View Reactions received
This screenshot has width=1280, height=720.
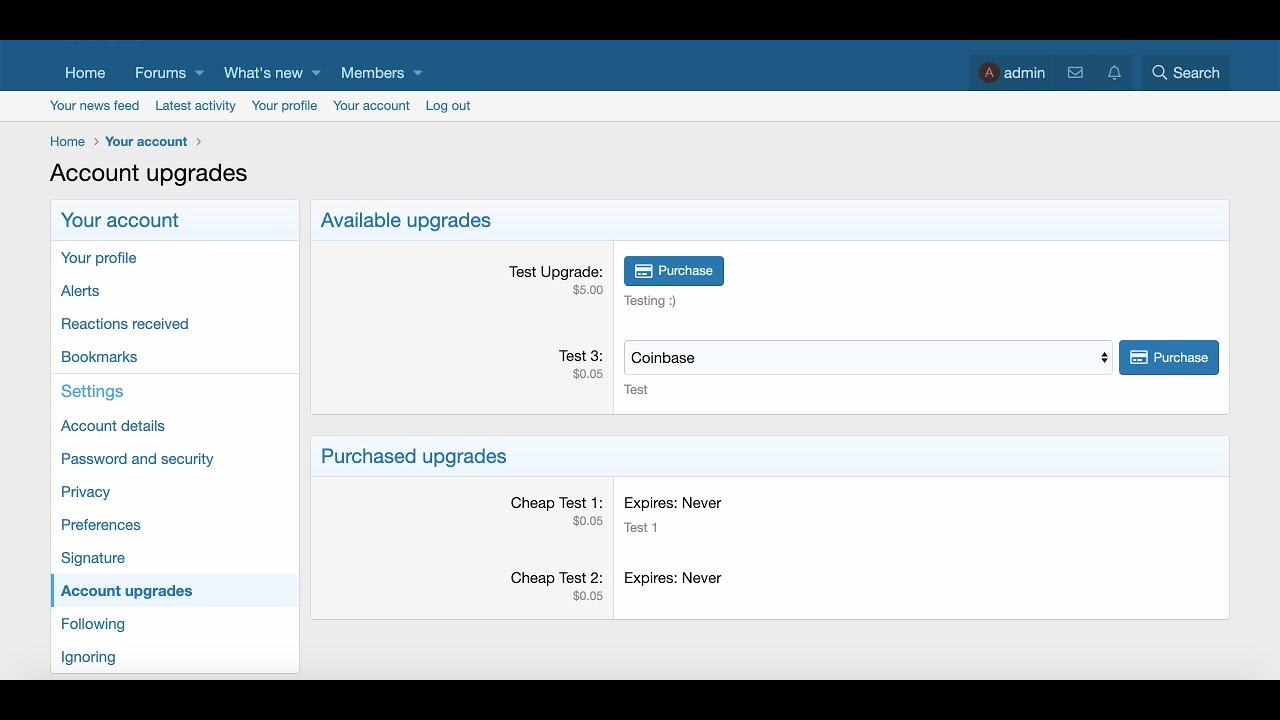[124, 323]
